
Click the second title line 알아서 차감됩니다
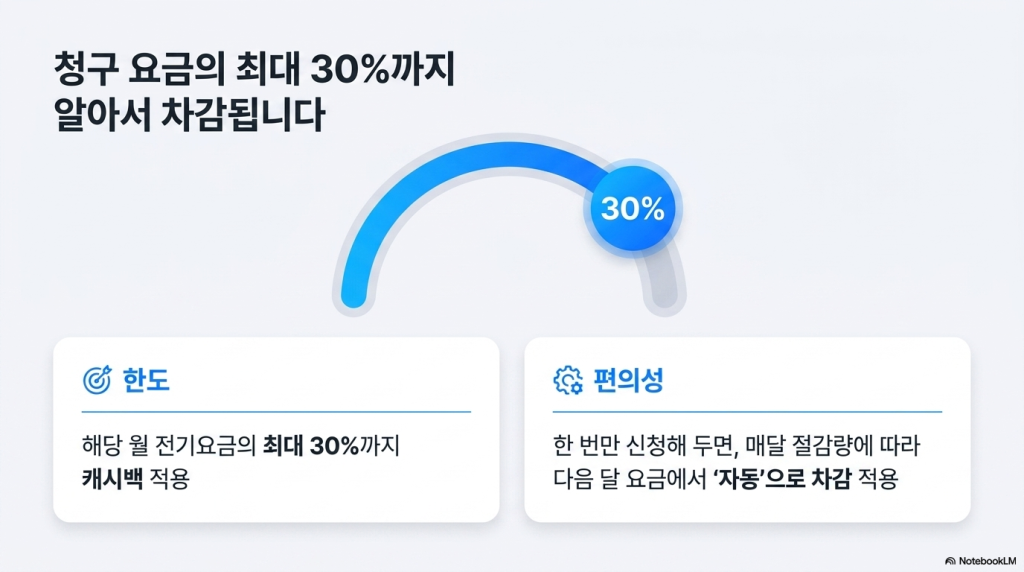pos(189,116)
